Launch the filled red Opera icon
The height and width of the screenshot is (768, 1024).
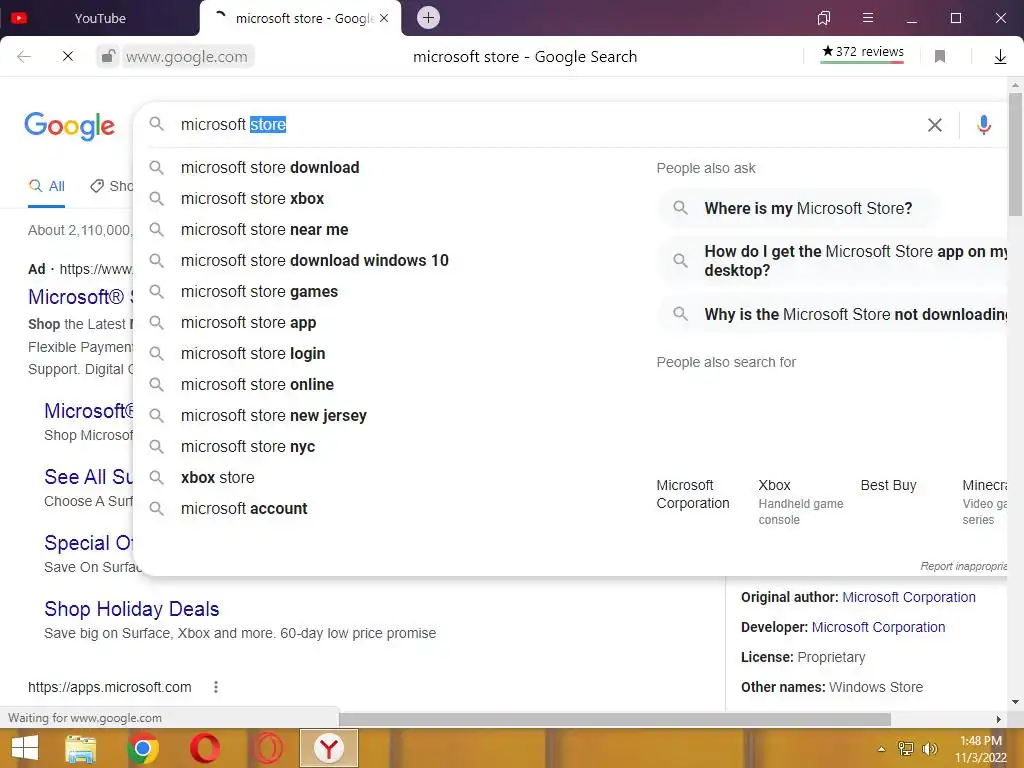point(204,748)
